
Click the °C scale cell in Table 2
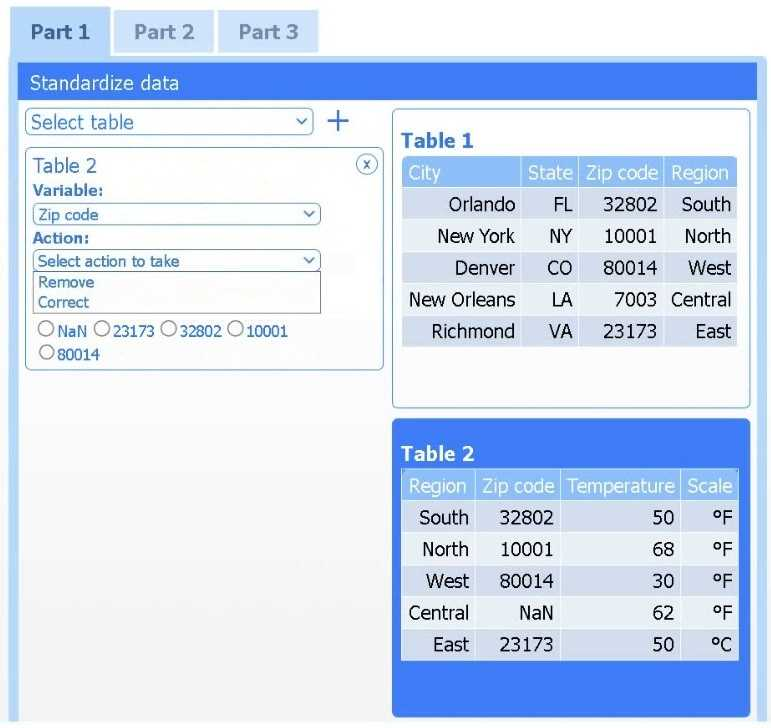[709, 645]
